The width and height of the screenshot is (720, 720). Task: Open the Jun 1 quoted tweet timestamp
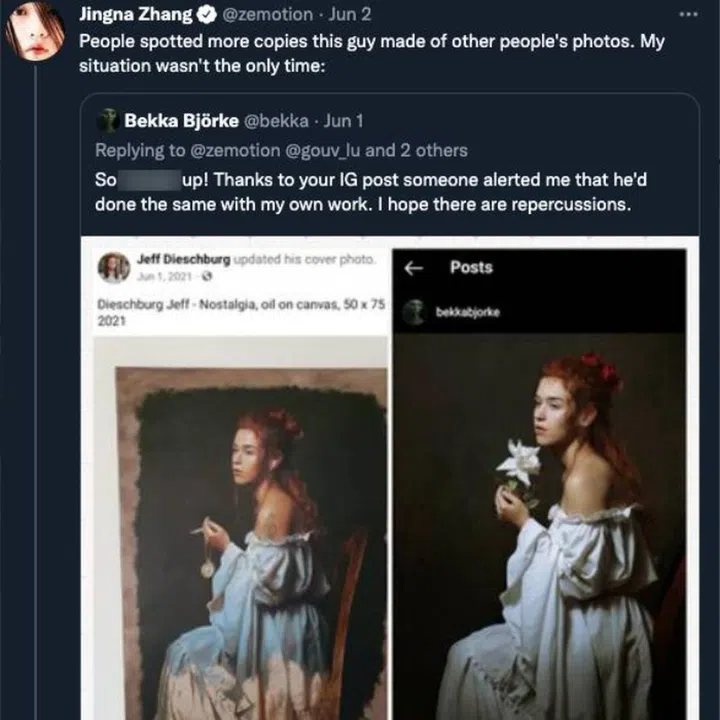click(x=344, y=121)
